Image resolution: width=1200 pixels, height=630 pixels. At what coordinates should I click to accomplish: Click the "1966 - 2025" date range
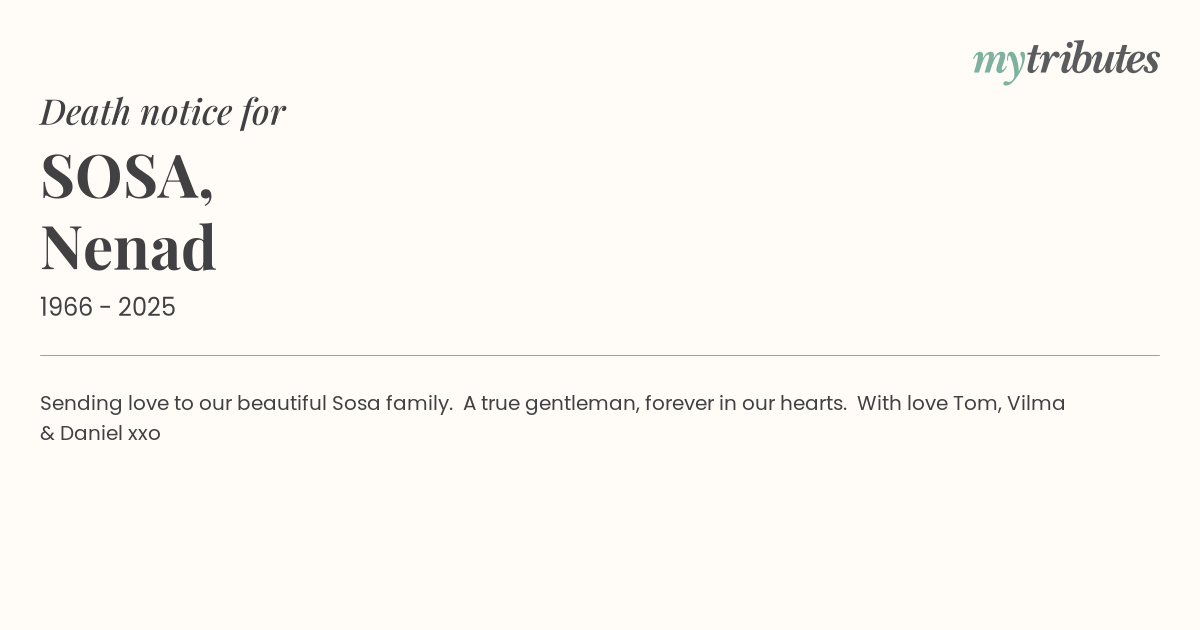pyautogui.click(x=108, y=307)
